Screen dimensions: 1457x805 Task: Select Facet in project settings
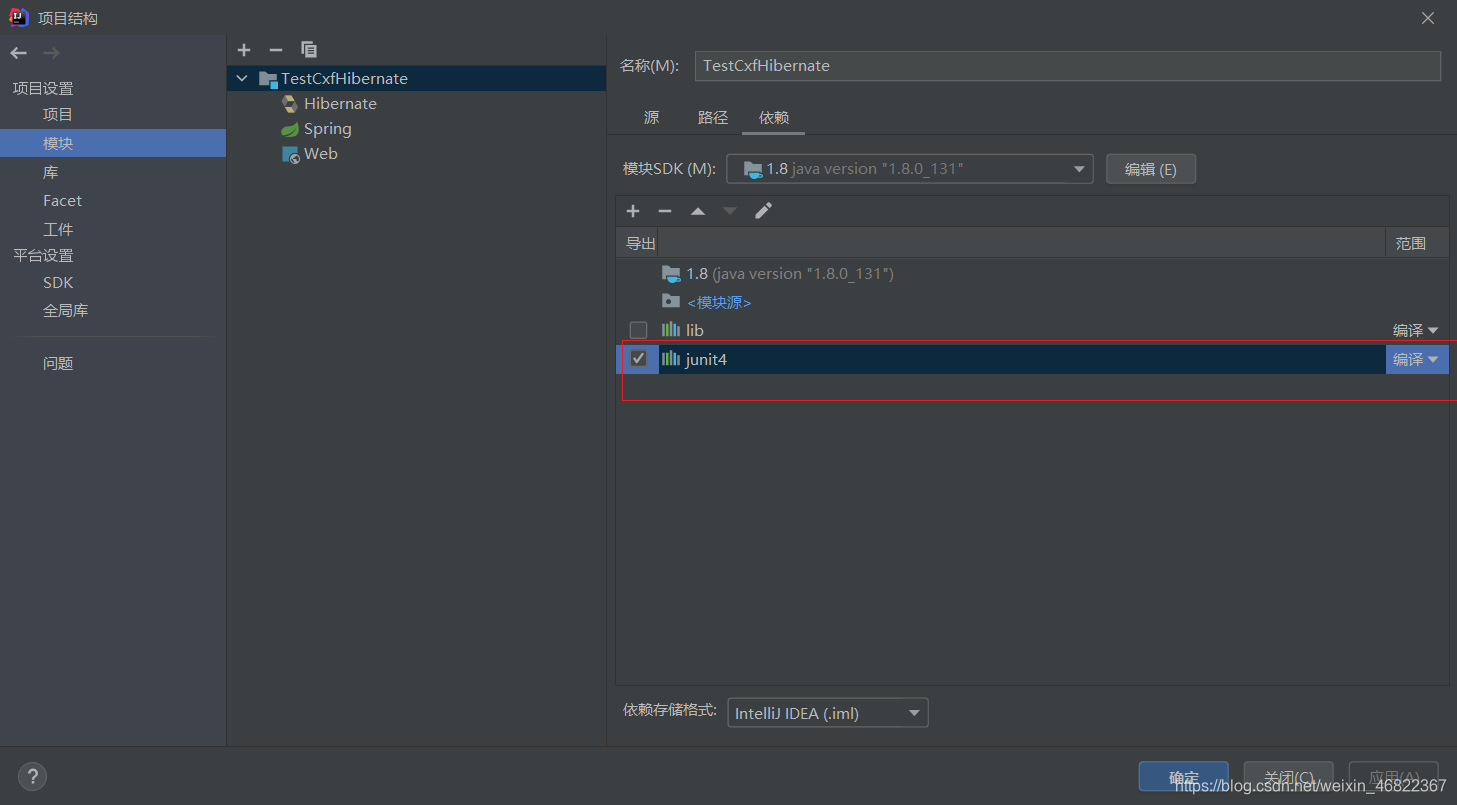(x=62, y=201)
